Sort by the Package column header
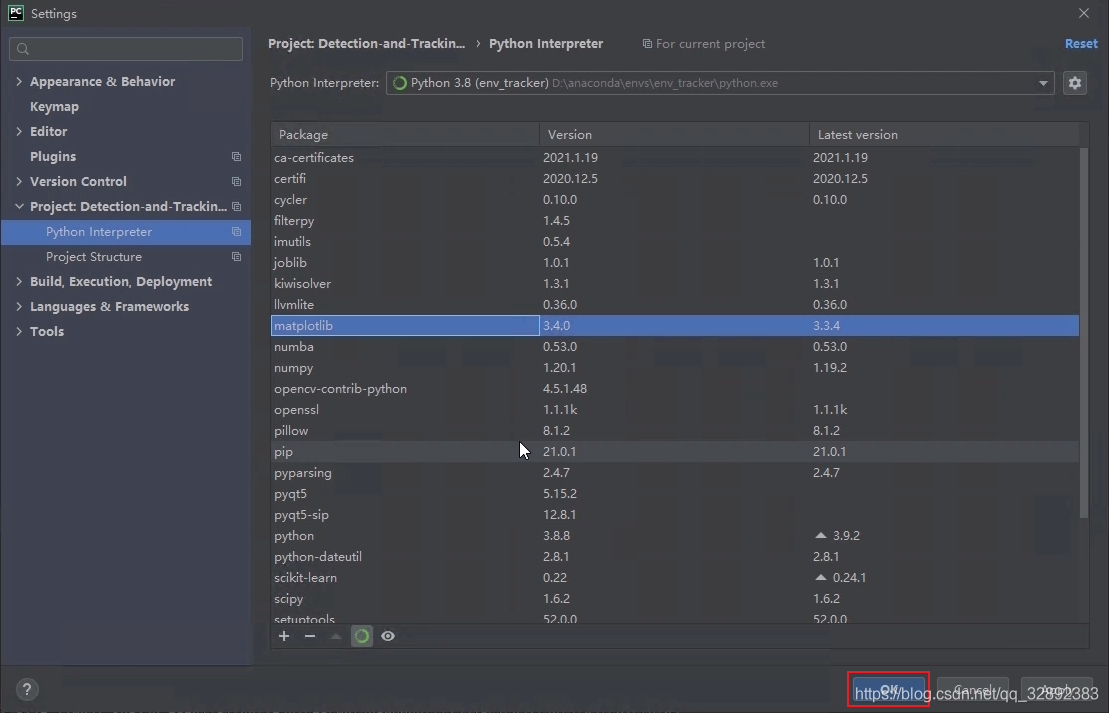The height and width of the screenshot is (713, 1109). (x=405, y=134)
